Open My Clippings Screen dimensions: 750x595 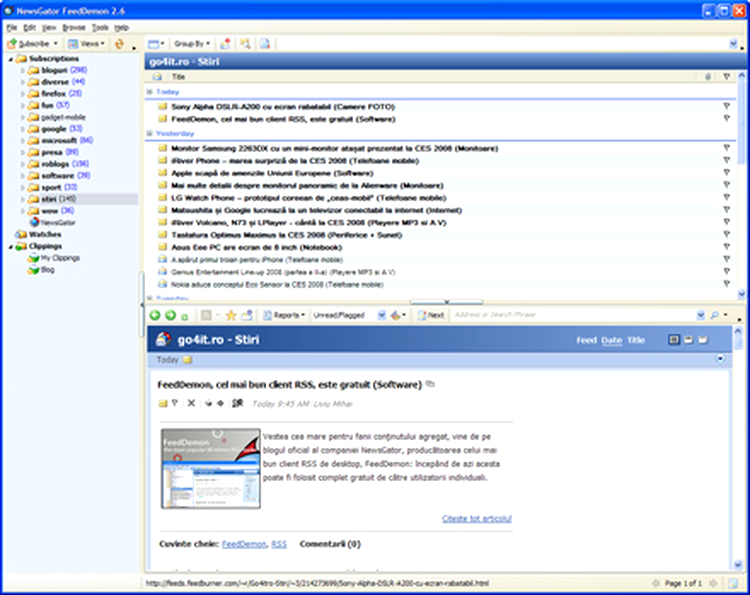point(54,258)
